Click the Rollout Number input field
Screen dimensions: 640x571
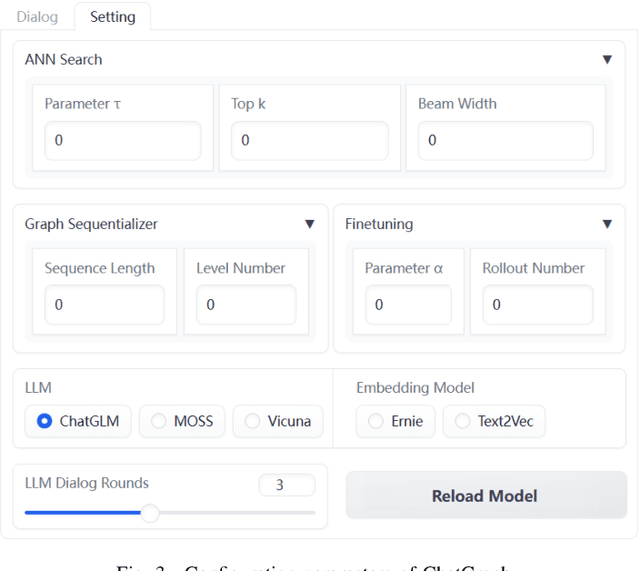537,305
